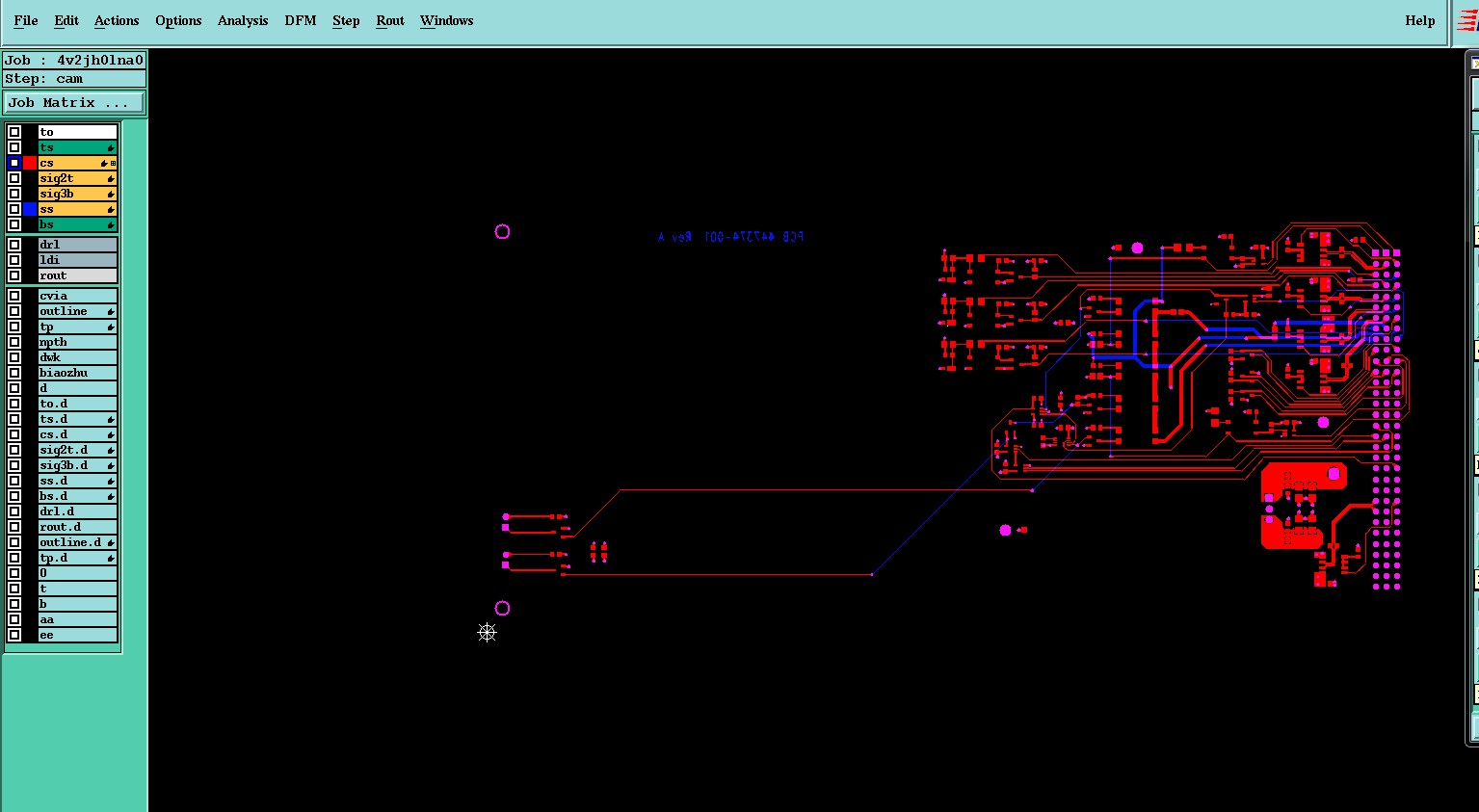
Task: Click the hand marker on the ss layer
Action: (x=111, y=209)
